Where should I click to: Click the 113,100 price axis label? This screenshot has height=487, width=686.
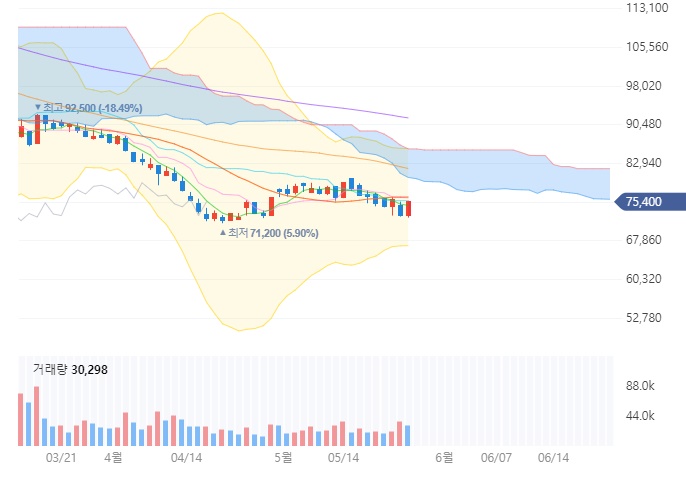(647, 8)
